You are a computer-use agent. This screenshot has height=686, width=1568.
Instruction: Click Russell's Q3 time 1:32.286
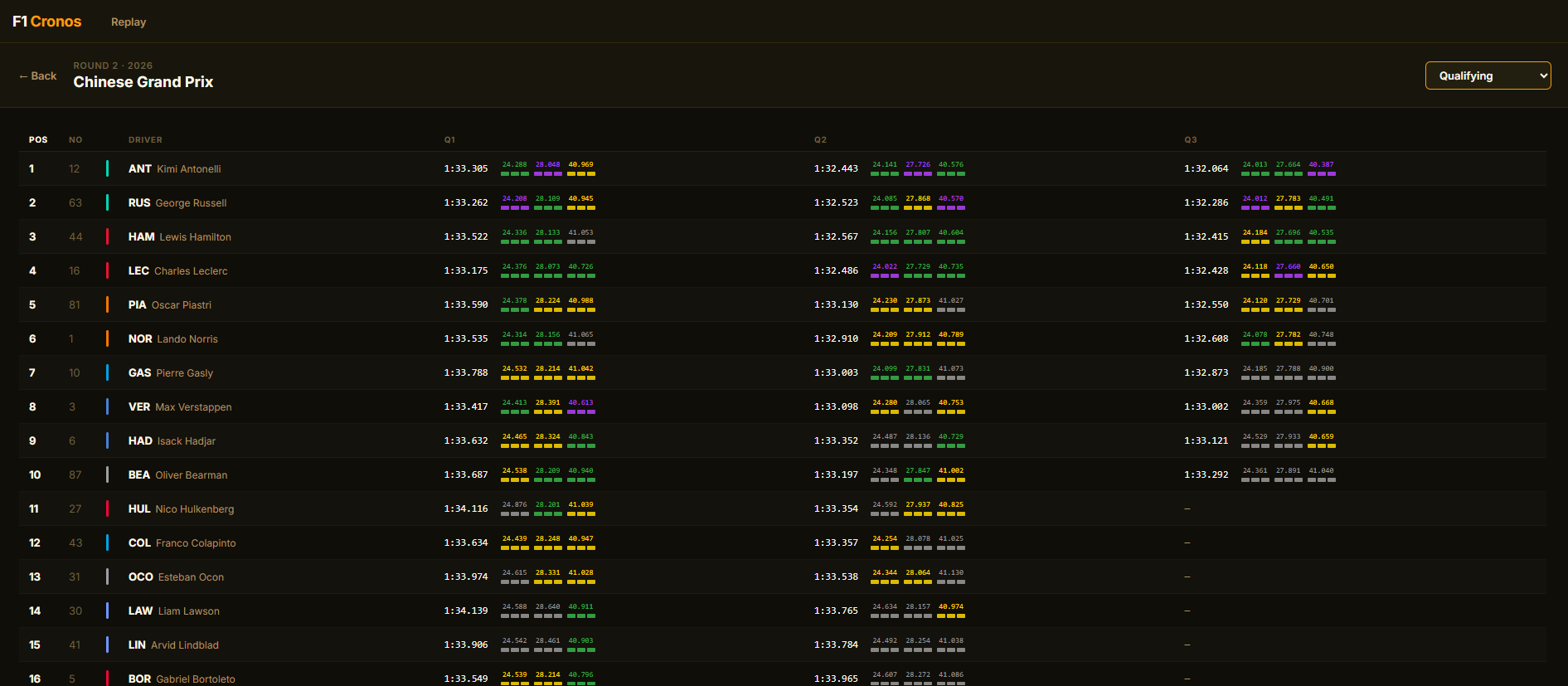pyautogui.click(x=1206, y=202)
